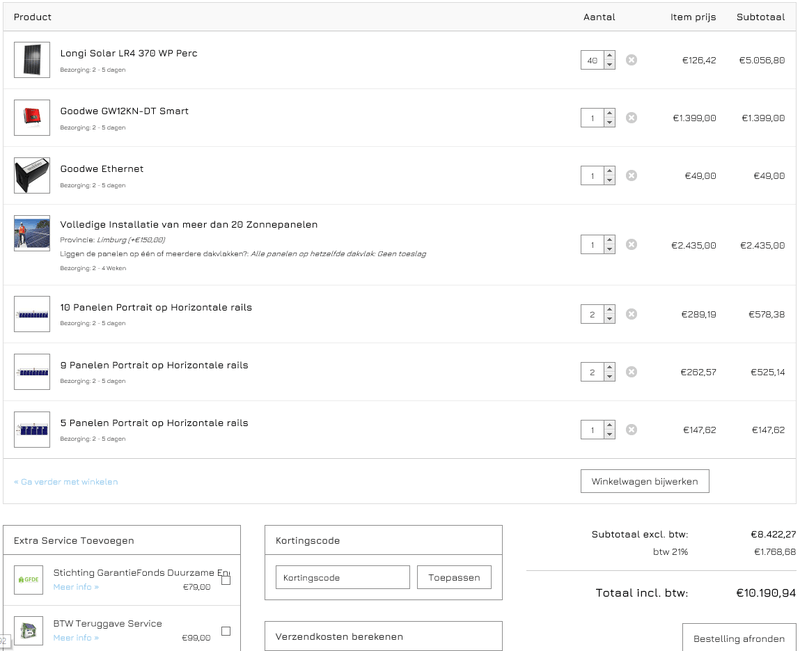Remove Goodwe GW12KN-DT Smart from cart
Image resolution: width=800 pixels, height=651 pixels.
coord(631,118)
